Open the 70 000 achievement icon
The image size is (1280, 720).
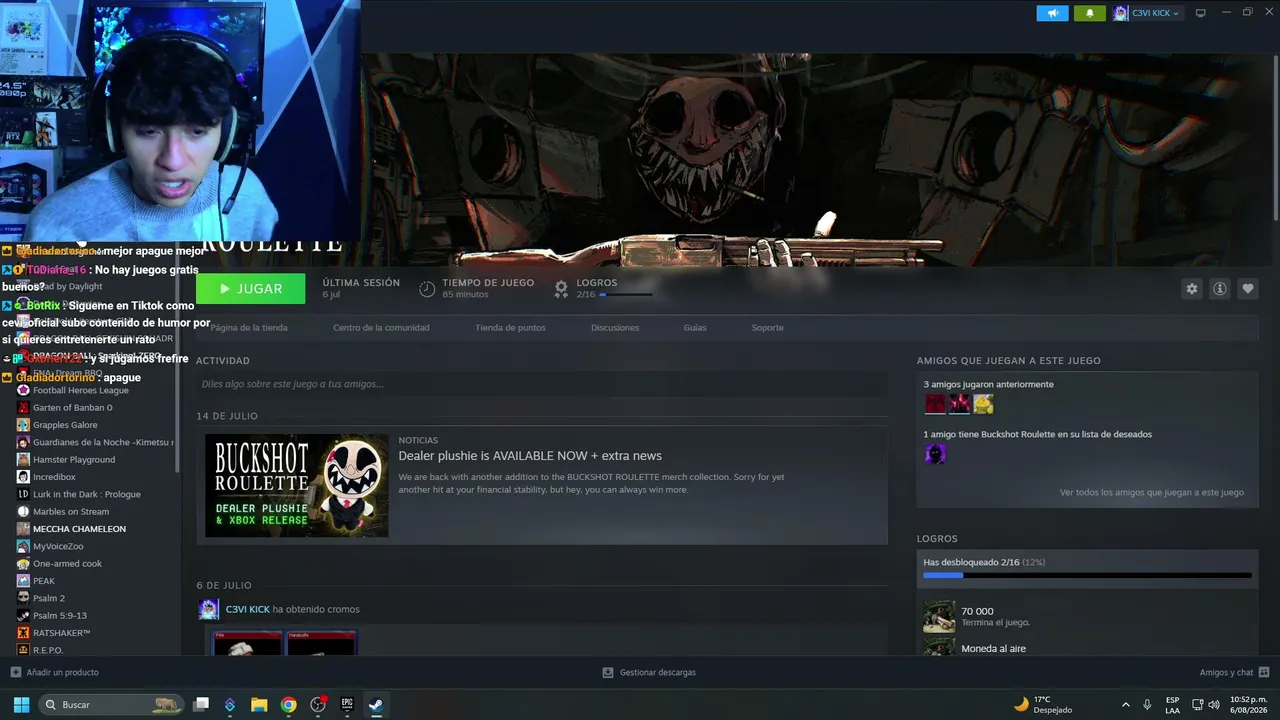[939, 616]
